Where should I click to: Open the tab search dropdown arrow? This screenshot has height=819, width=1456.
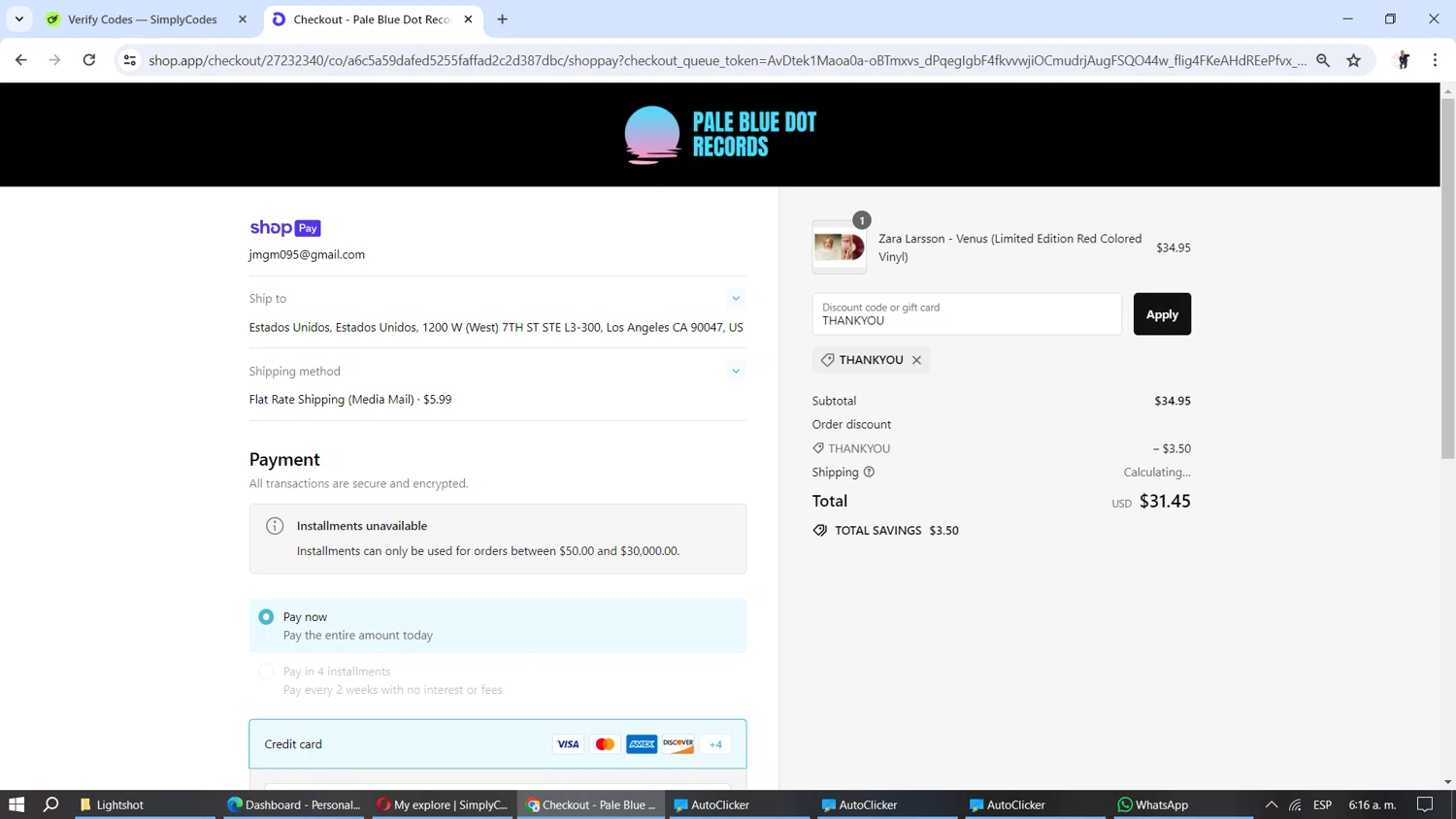click(x=19, y=19)
